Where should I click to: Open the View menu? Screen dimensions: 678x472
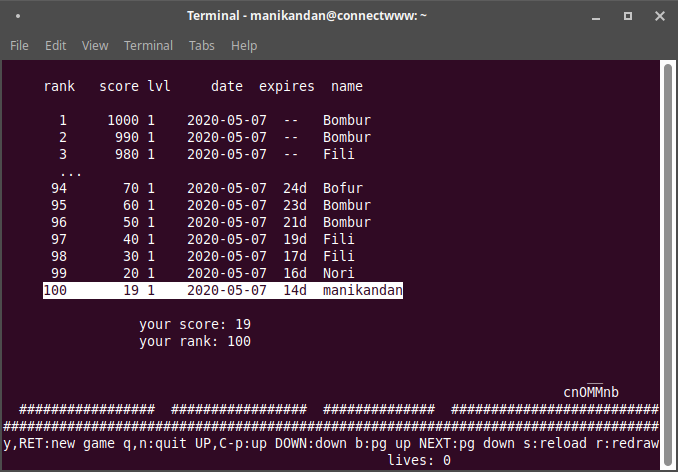(95, 45)
